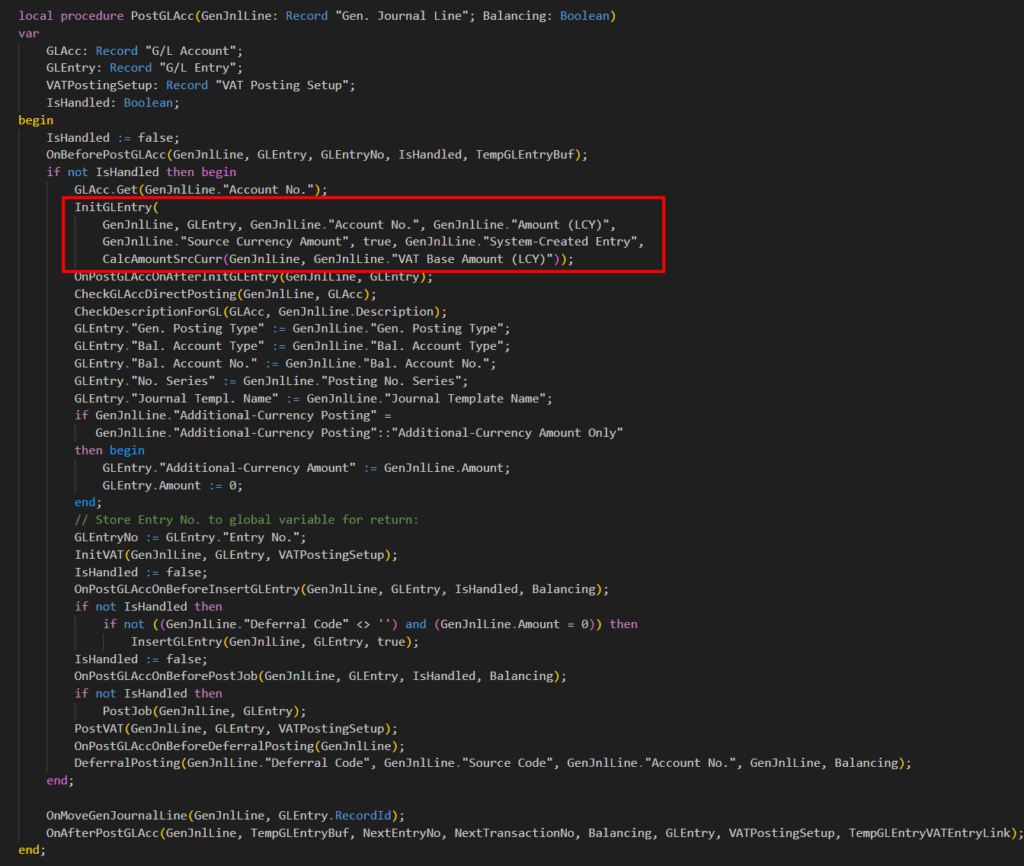Click the highlighted InitGLEntry function call
The height and width of the screenshot is (866, 1024).
(x=113, y=207)
